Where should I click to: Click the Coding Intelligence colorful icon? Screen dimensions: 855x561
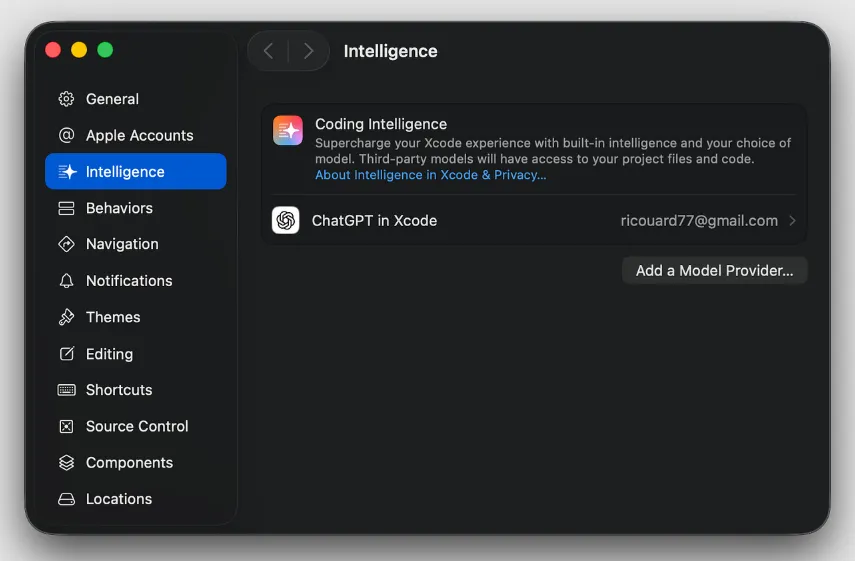pos(288,130)
